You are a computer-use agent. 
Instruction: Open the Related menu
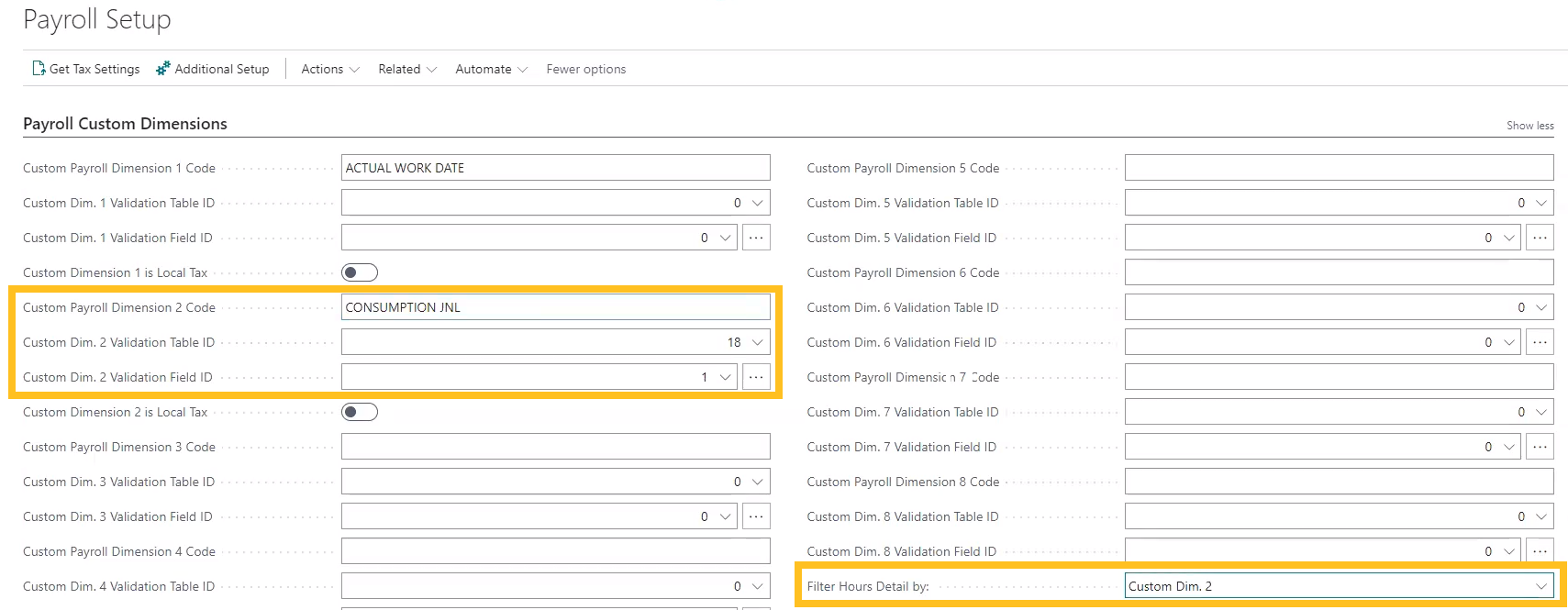point(406,69)
